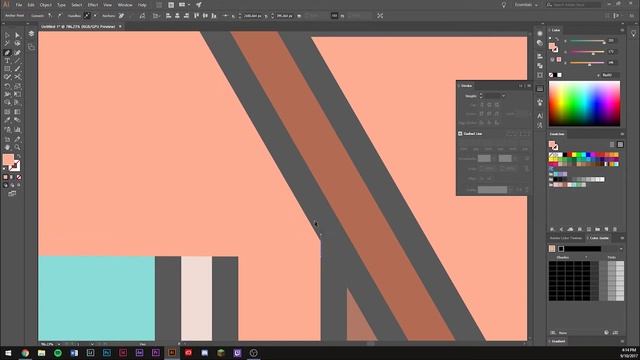Activate the Pen tool

pyautogui.click(x=7, y=53)
